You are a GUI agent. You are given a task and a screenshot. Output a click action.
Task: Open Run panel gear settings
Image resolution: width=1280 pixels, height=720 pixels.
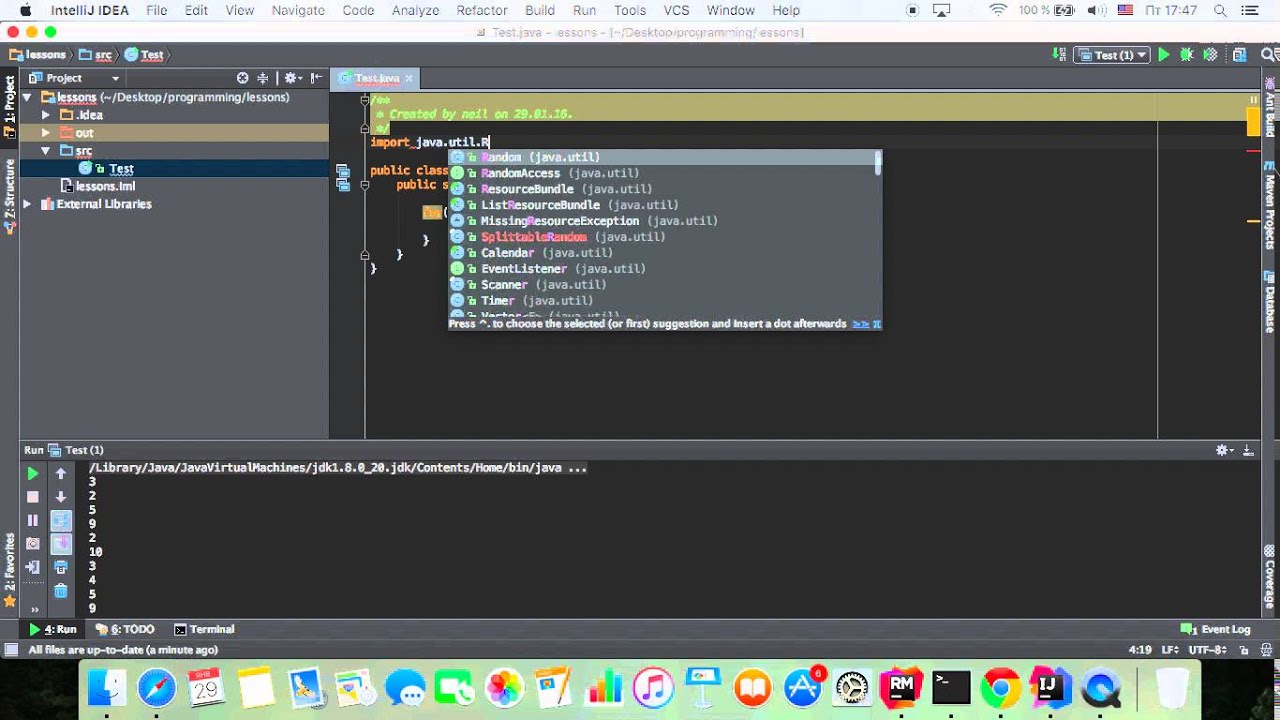[1224, 450]
